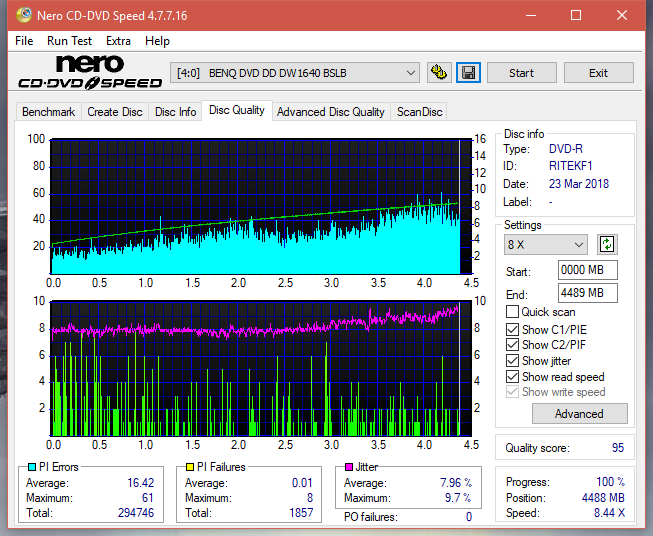The width and height of the screenshot is (653, 536).
Task: Click the Jitter maximum 9.7 % value
Action: 458,498
